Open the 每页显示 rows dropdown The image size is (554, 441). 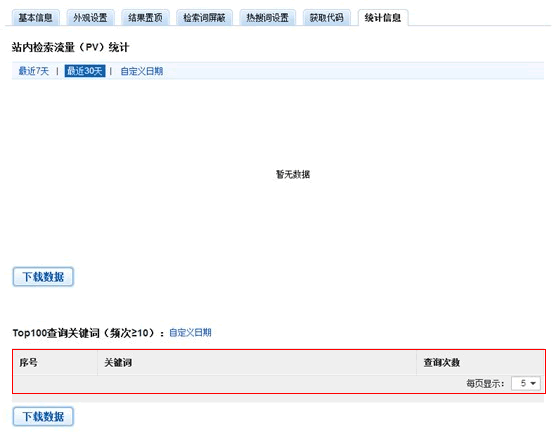pos(526,383)
